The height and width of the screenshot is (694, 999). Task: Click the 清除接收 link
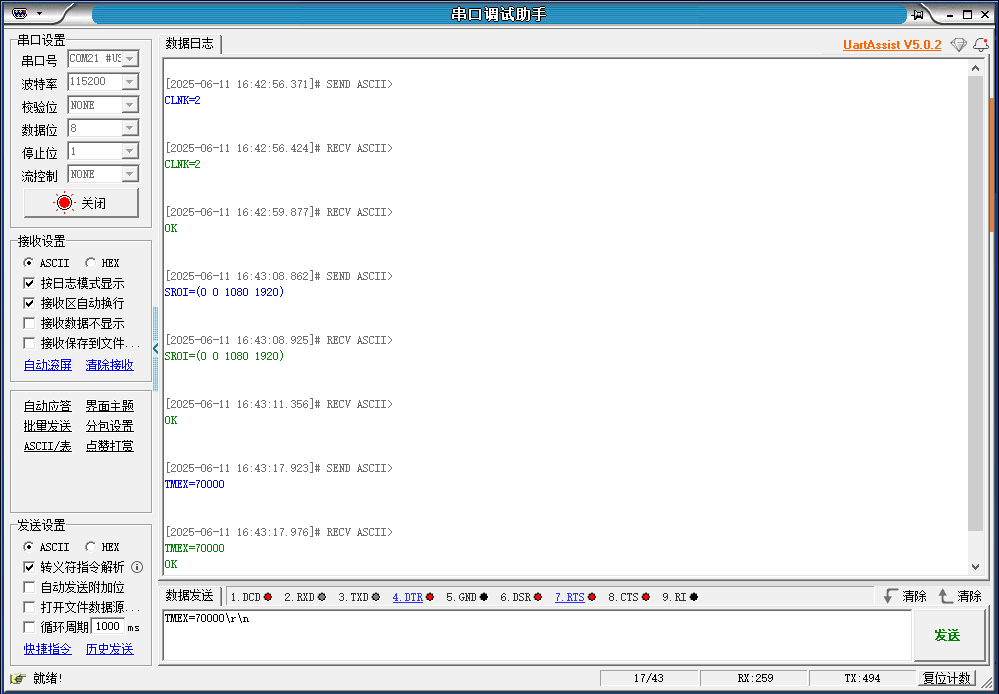pos(109,365)
